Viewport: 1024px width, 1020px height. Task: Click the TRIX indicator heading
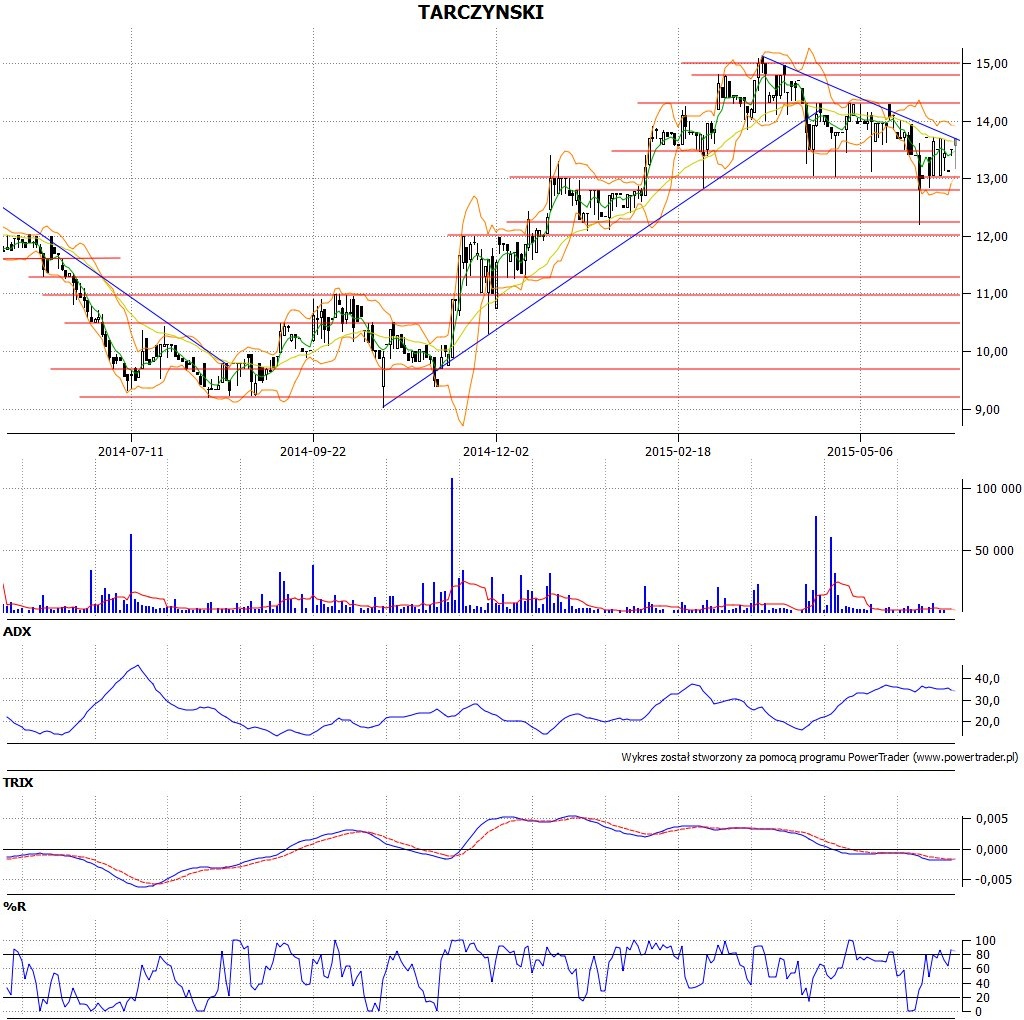[18, 782]
